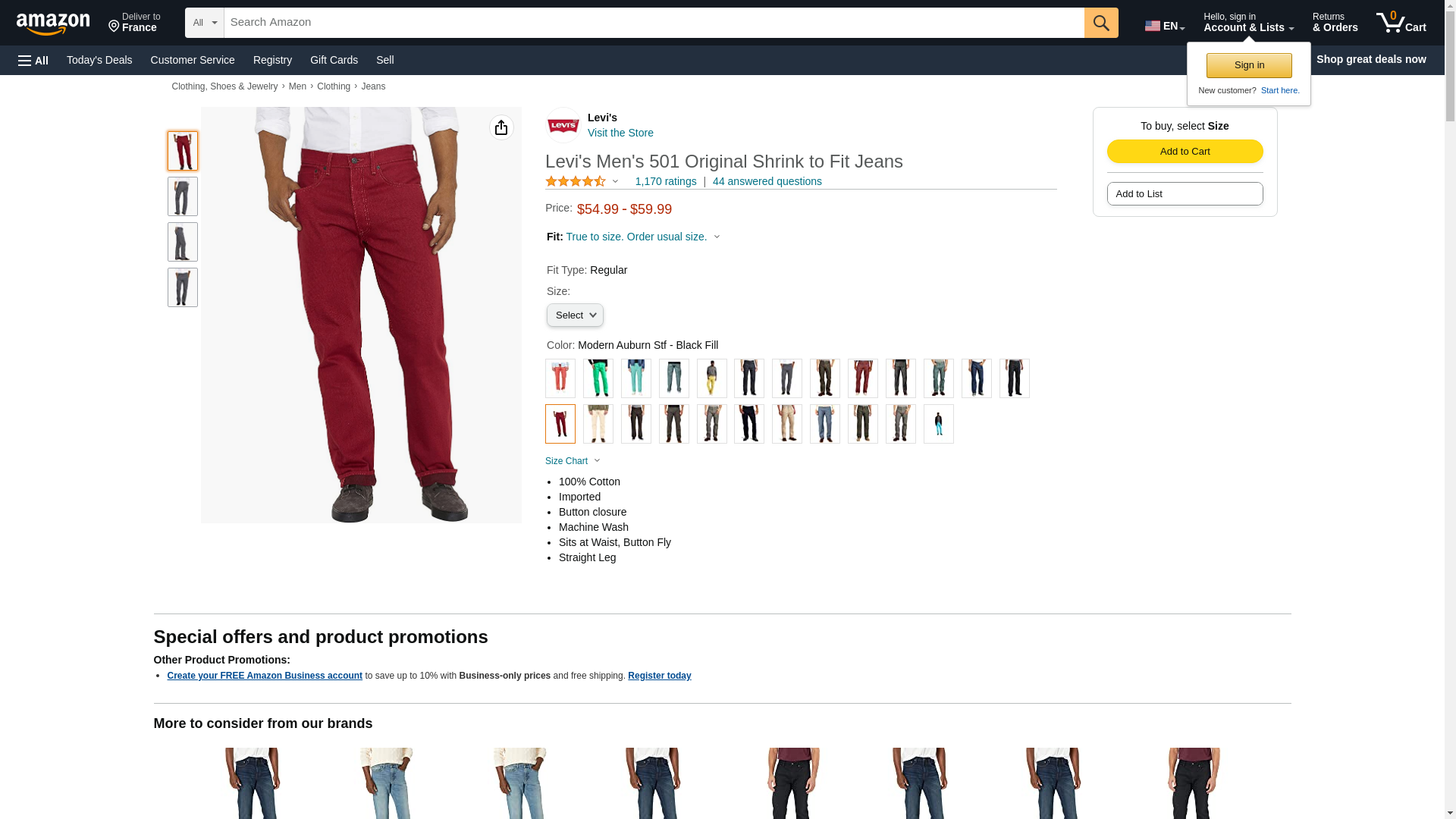Open Today's Deals in navigation bar

pyautogui.click(x=99, y=60)
